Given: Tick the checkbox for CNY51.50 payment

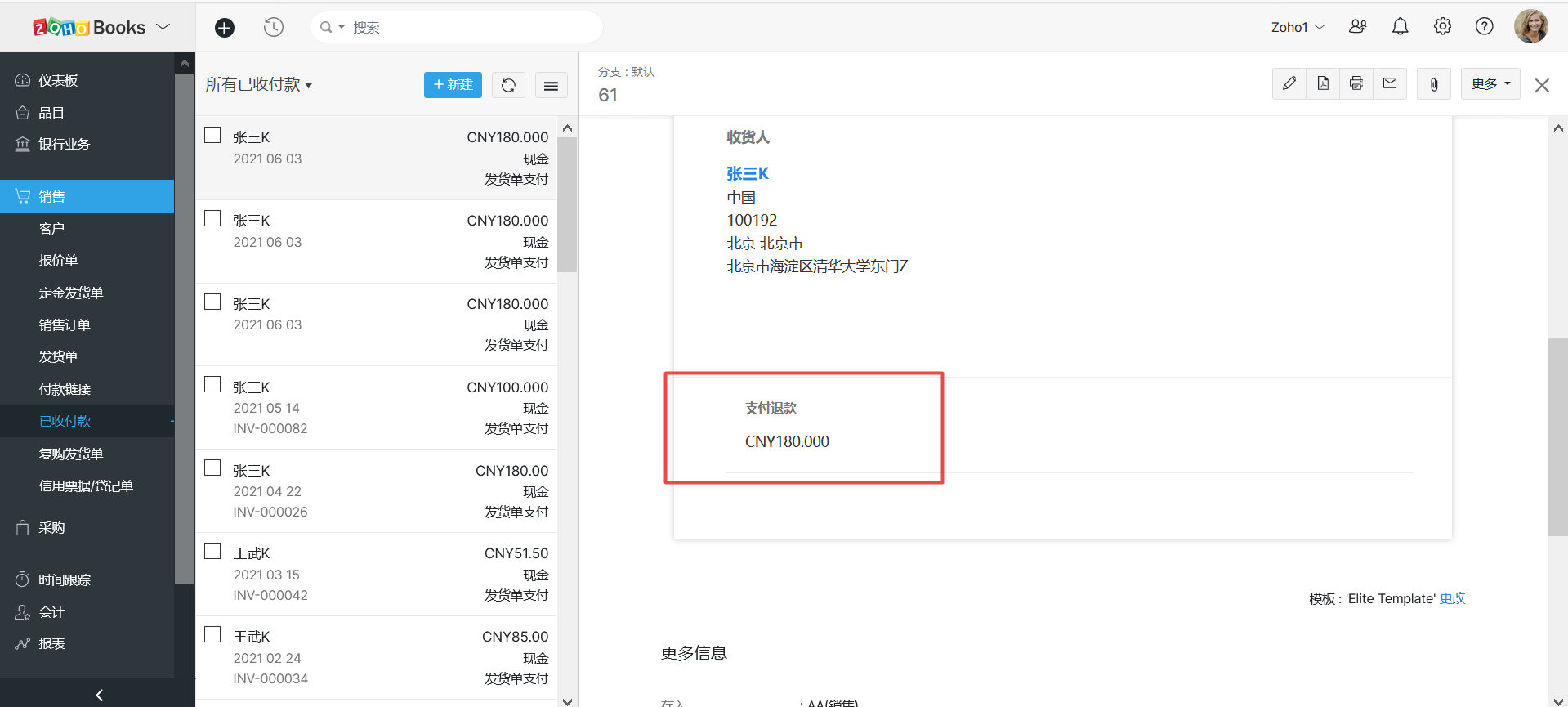Looking at the screenshot, I should 212,552.
